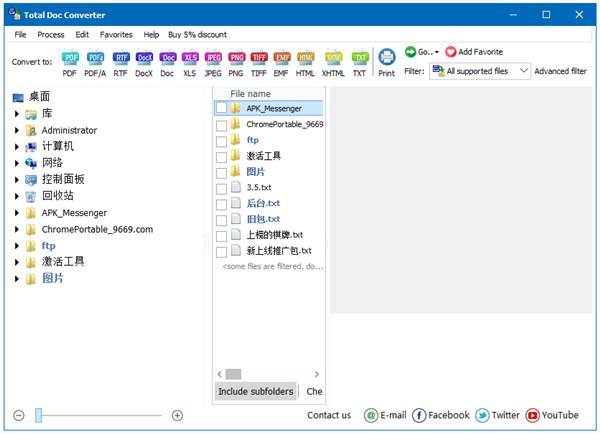Viewport: 600px width, 434px height.
Task: Convert to PDF/A format
Action: pos(95,64)
